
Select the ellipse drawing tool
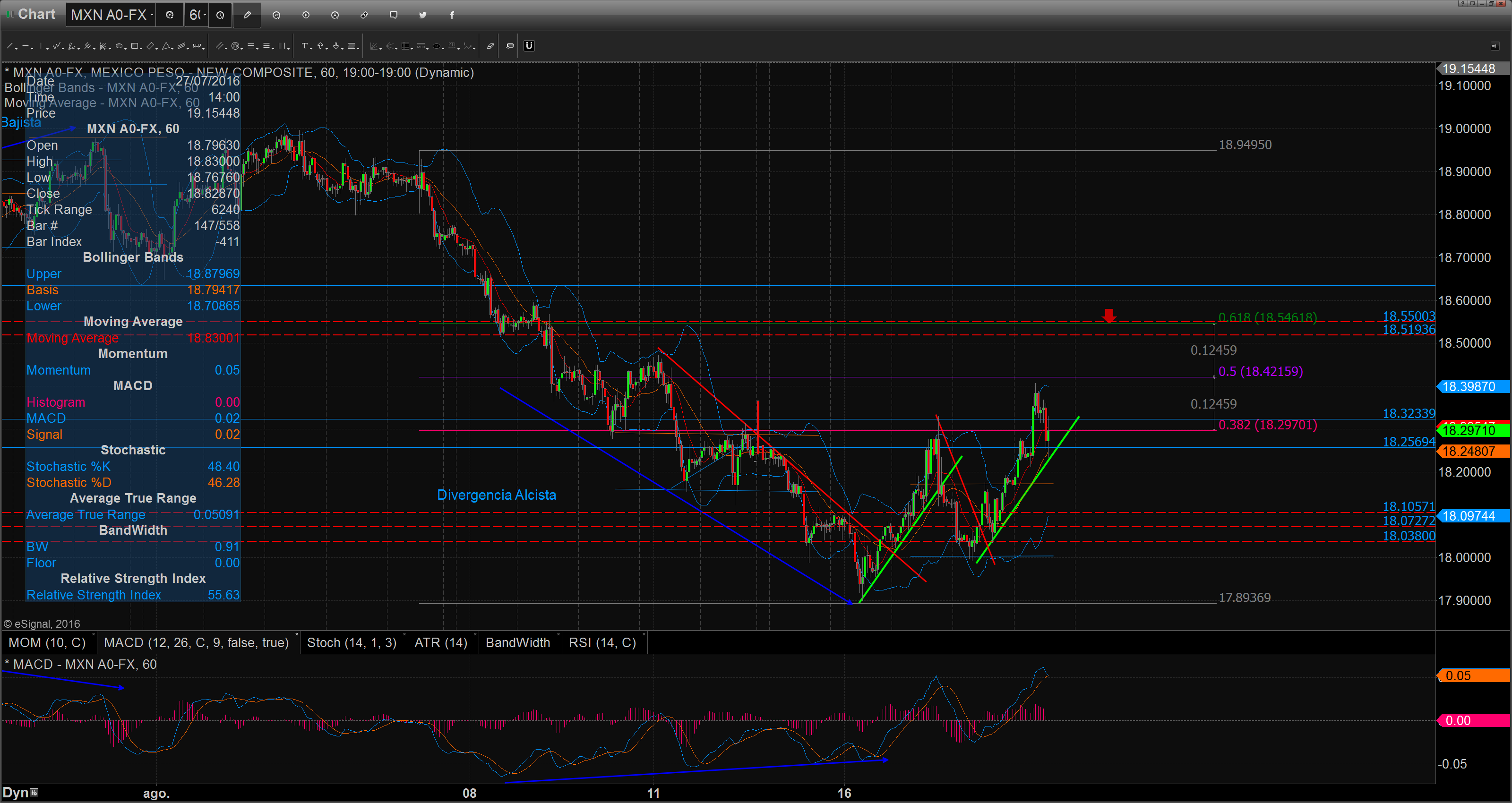coord(119,46)
